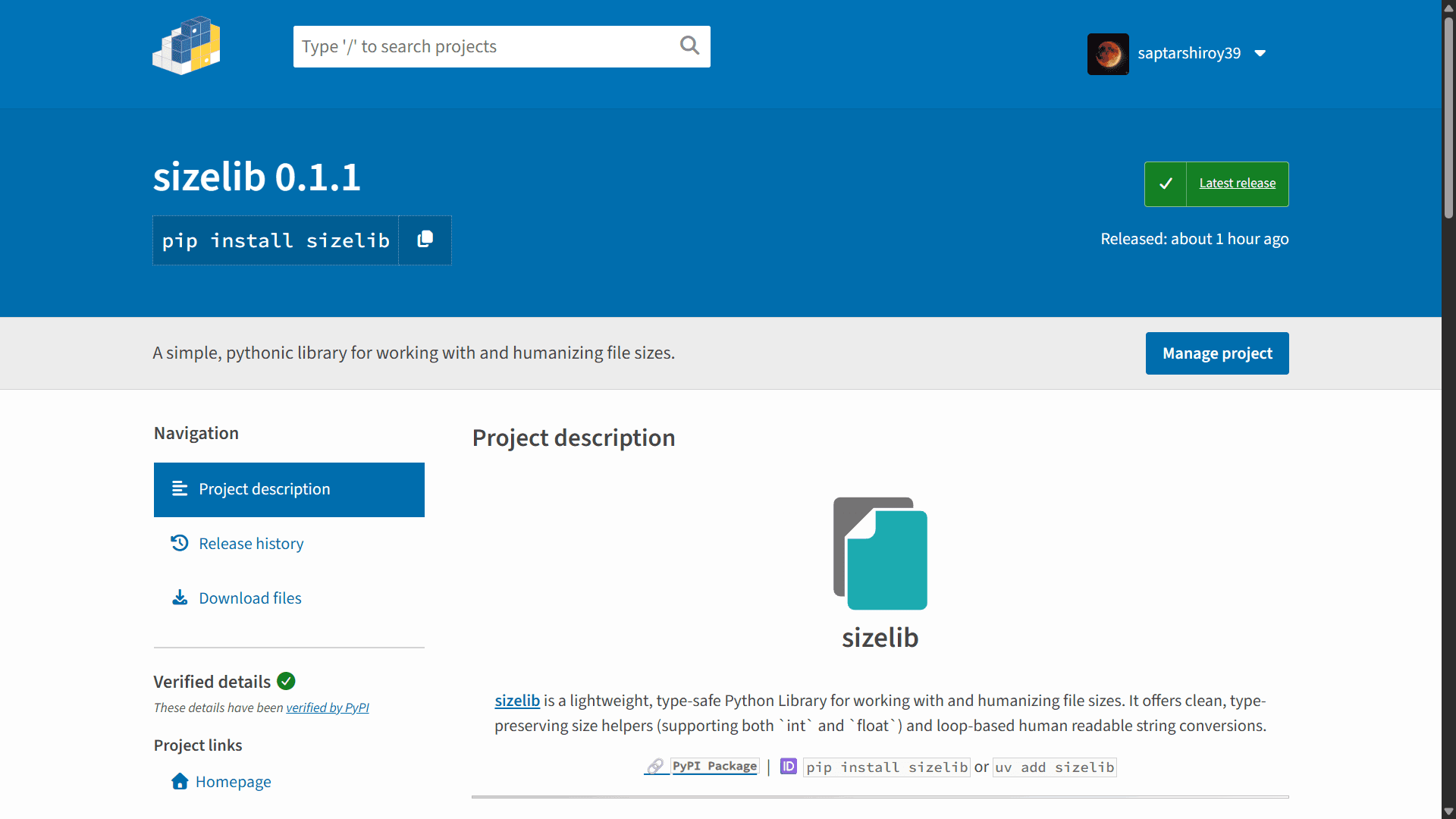Click the 'Project links' sidebar heading
This screenshot has height=819, width=1456.
click(198, 745)
